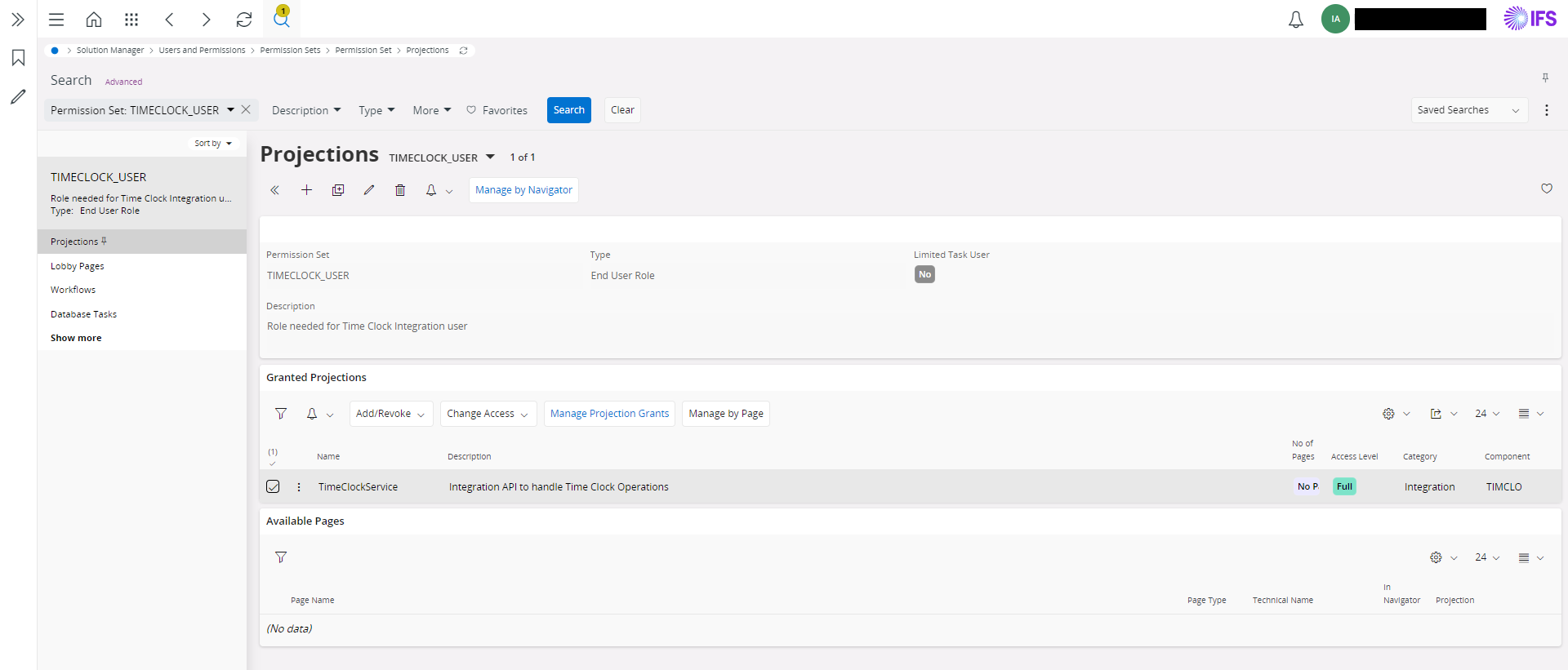Open the notifications bell in header
The width and height of the screenshot is (1568, 670).
pos(1295,20)
